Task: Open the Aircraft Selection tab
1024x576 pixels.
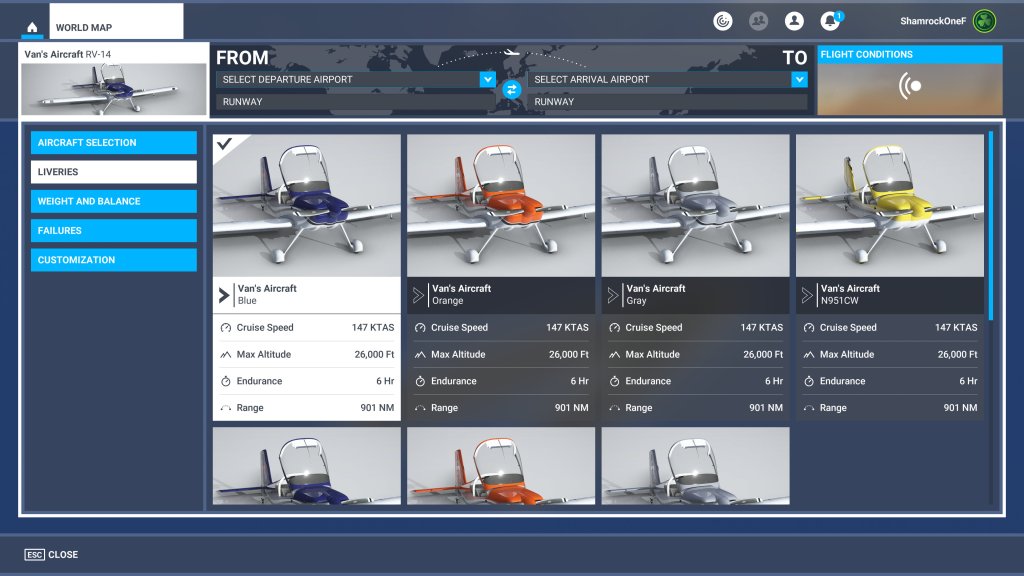Action: (x=113, y=143)
